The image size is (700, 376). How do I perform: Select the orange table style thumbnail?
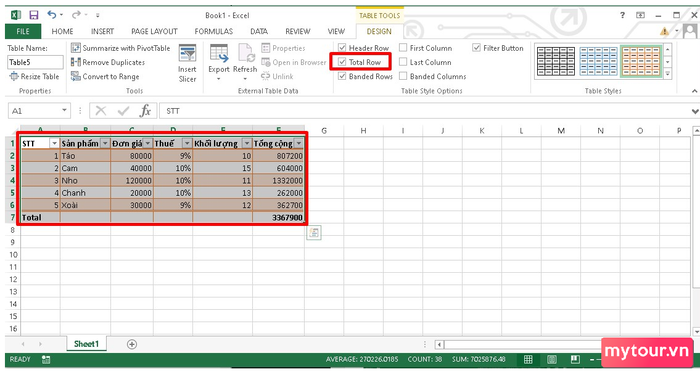point(641,61)
